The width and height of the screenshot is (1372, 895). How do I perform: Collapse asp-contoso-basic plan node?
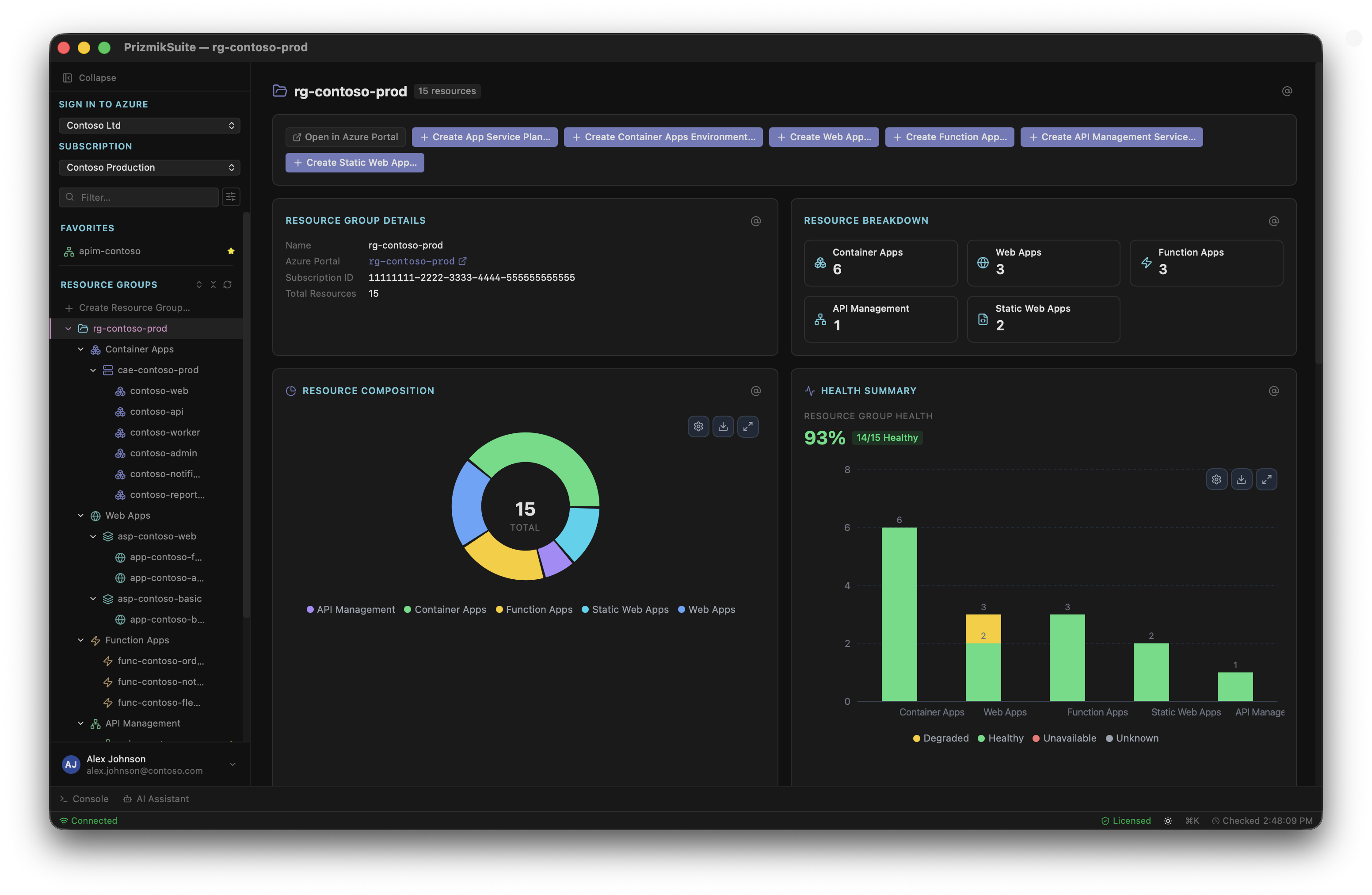coord(93,599)
